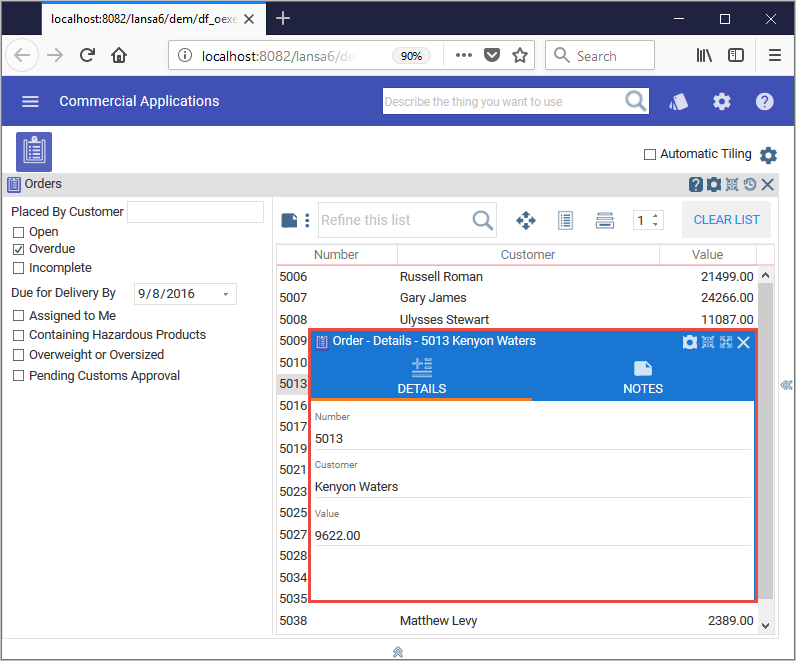Viewport: 796px width, 661px height.
Task: Uncheck the Overdue filter checkbox
Action: pyautogui.click(x=18, y=249)
